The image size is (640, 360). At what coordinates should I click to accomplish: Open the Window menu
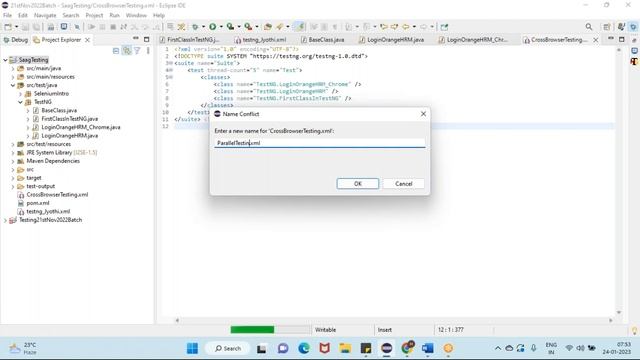136,15
